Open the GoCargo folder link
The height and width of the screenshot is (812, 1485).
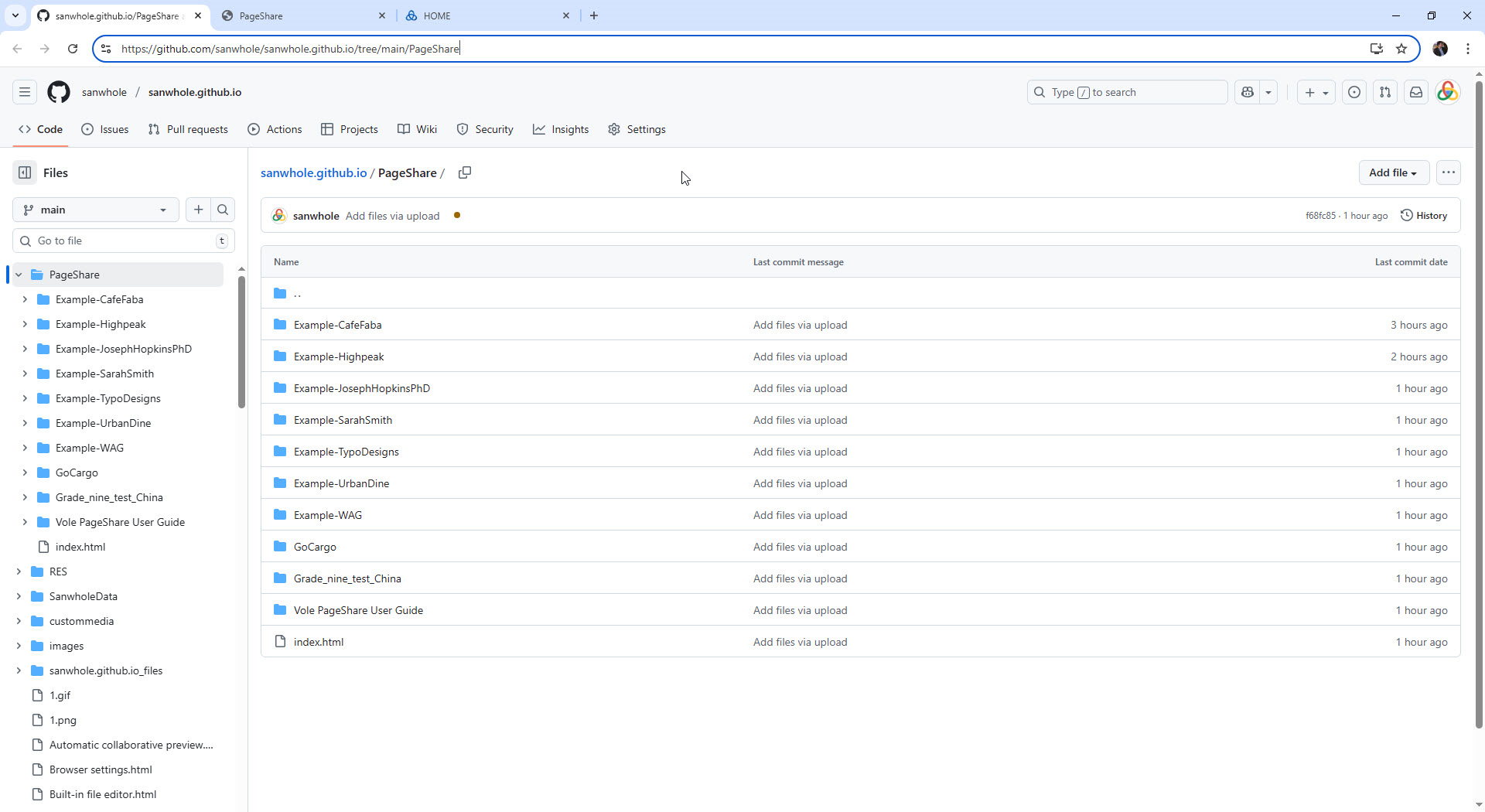point(315,547)
